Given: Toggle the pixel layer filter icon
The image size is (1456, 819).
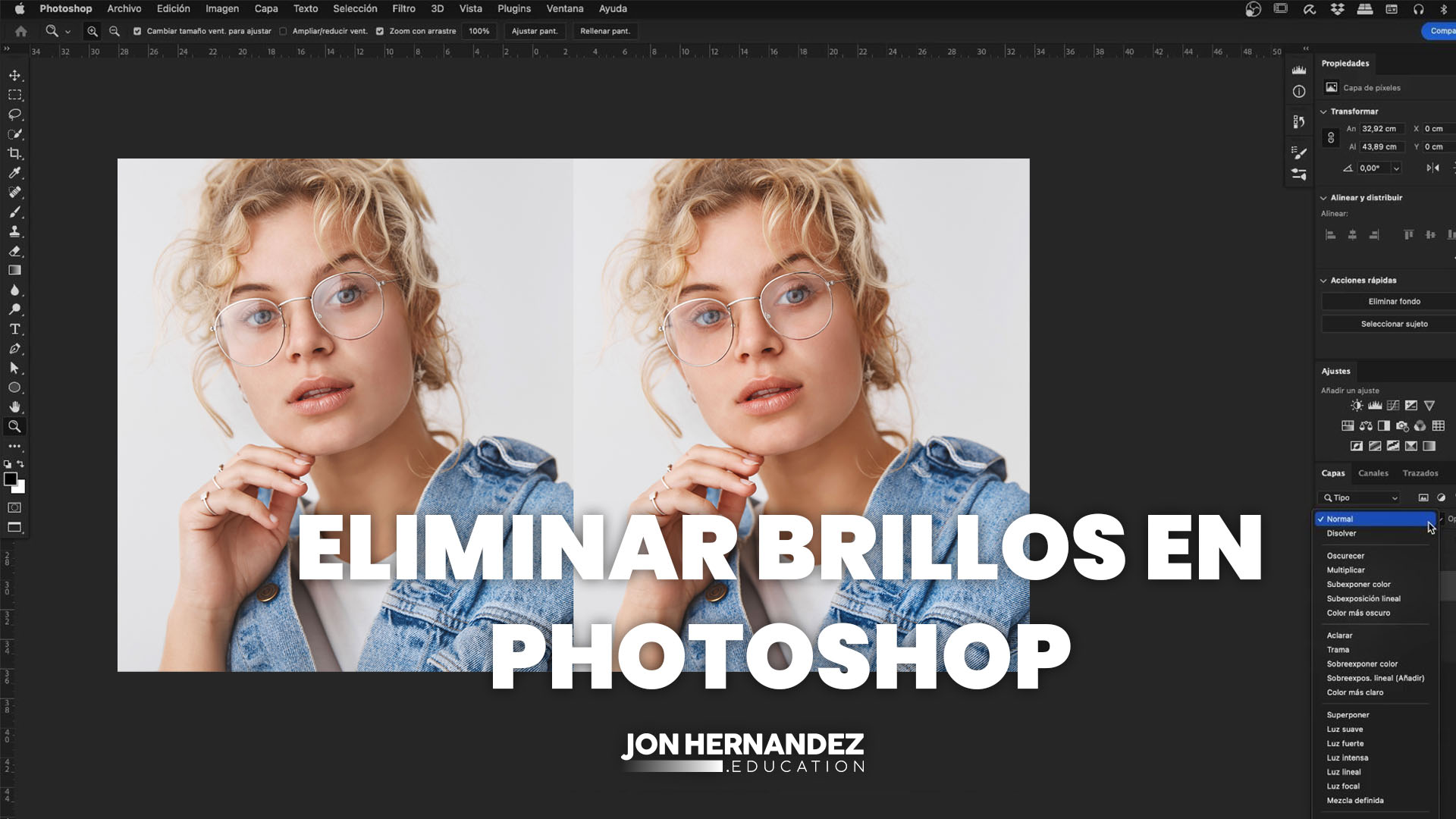Looking at the screenshot, I should 1423,497.
